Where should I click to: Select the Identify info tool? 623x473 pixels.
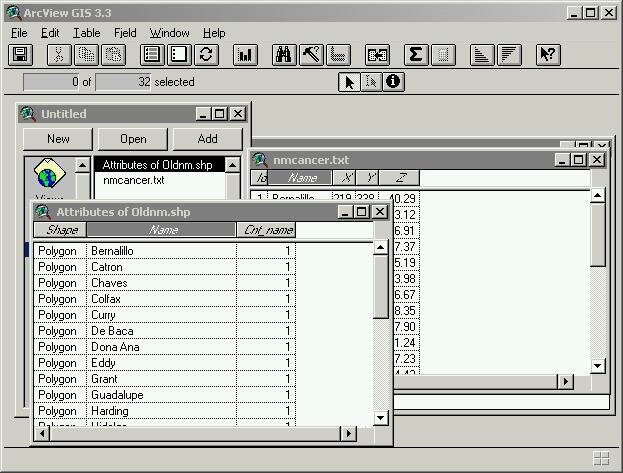click(x=393, y=82)
